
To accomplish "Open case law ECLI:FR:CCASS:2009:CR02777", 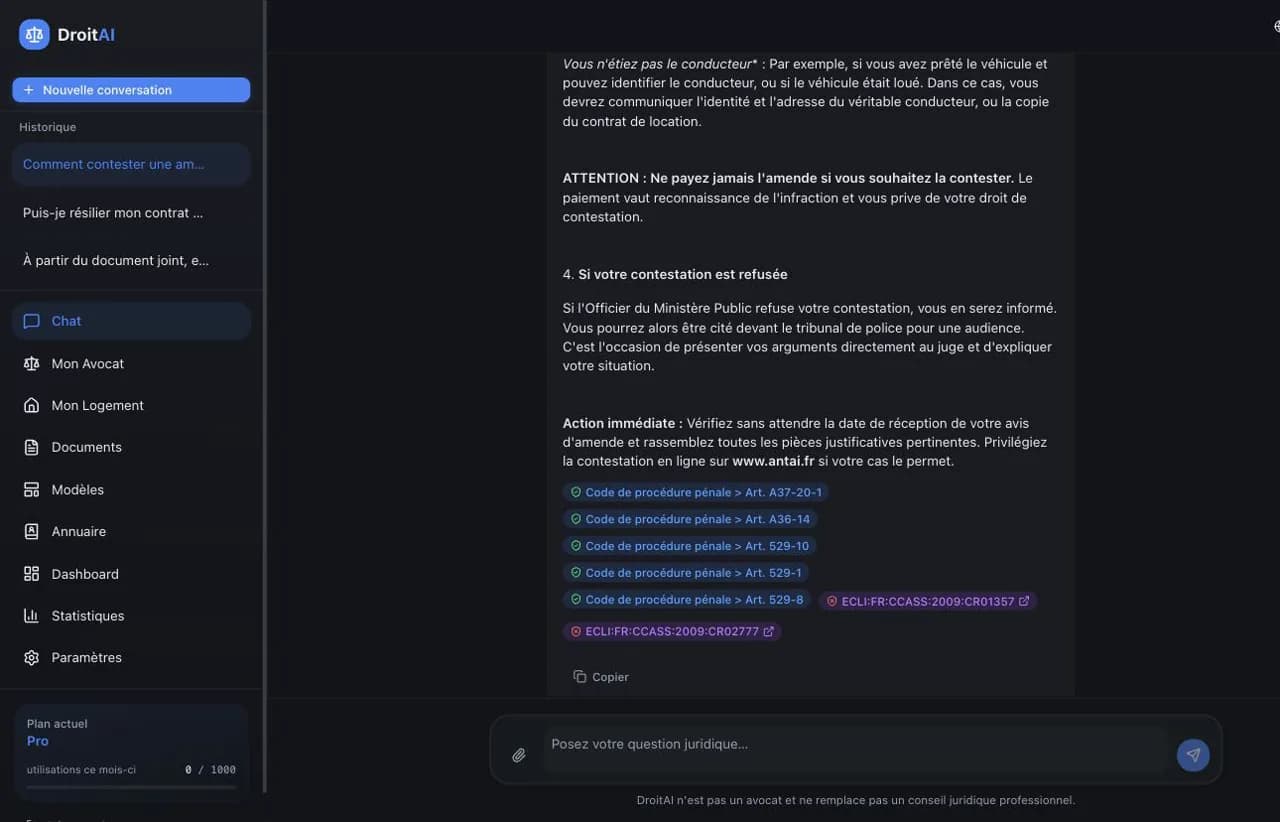I will (x=672, y=632).
